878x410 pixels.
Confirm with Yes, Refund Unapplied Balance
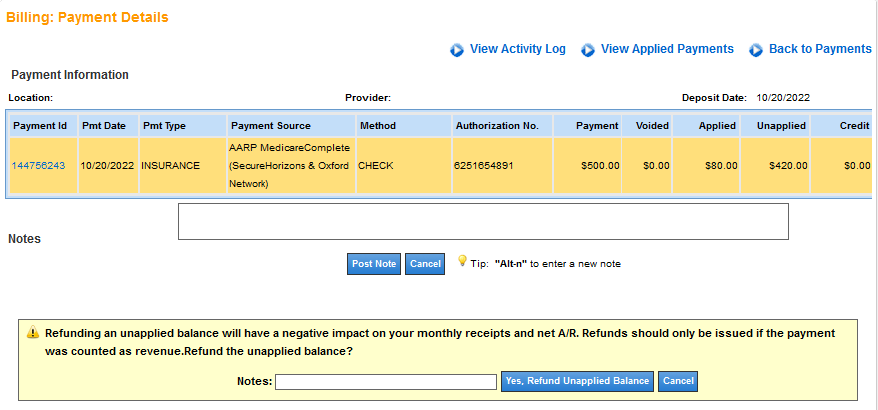point(578,381)
